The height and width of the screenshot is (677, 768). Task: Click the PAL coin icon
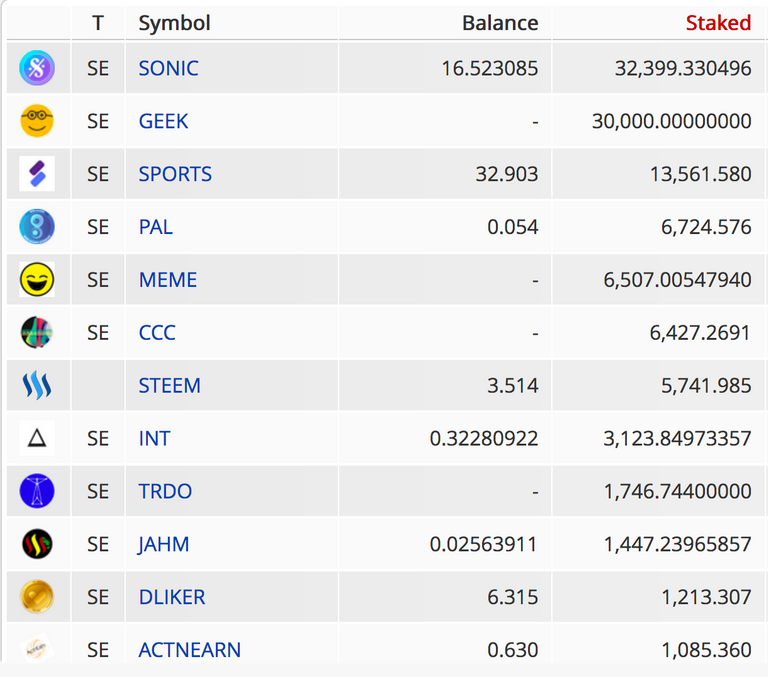click(x=37, y=226)
